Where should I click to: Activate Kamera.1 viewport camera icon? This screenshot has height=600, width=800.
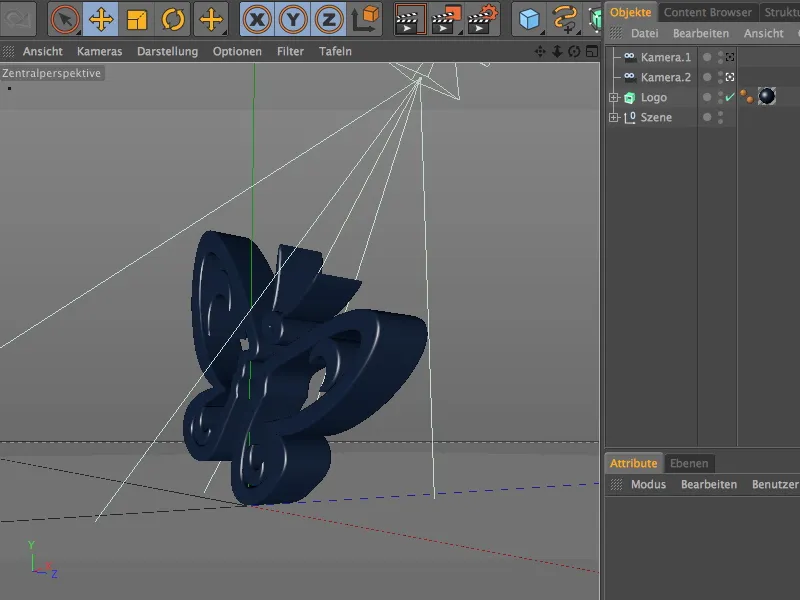click(x=731, y=56)
